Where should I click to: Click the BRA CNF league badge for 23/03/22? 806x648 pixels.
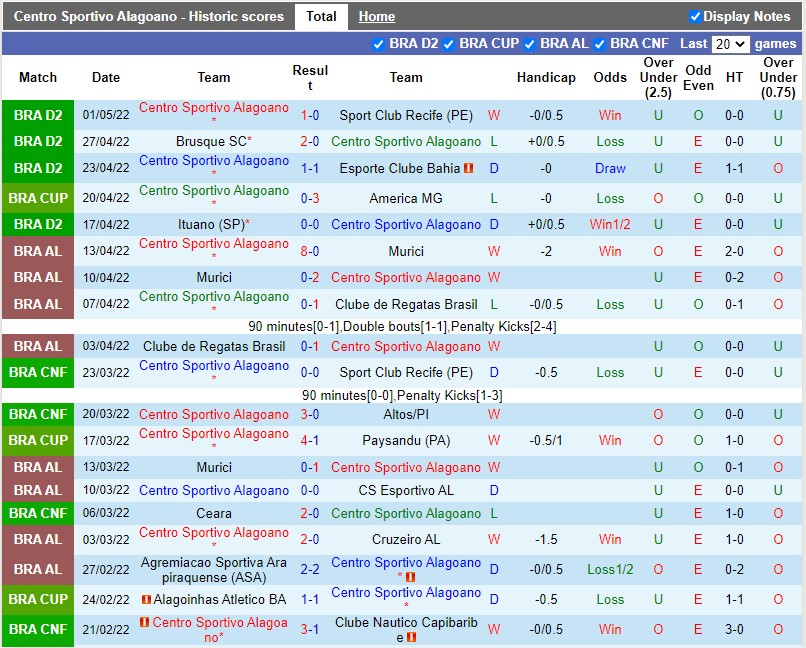point(38,372)
